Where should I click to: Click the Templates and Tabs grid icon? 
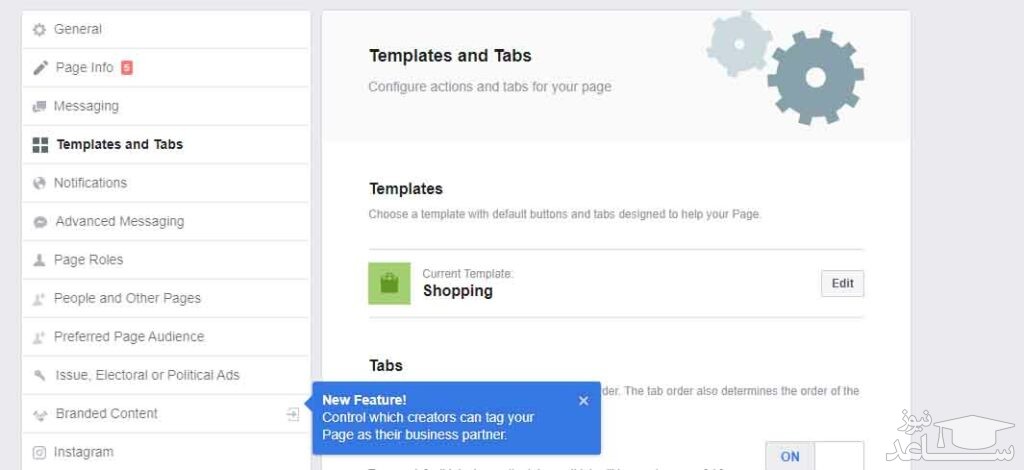click(40, 145)
